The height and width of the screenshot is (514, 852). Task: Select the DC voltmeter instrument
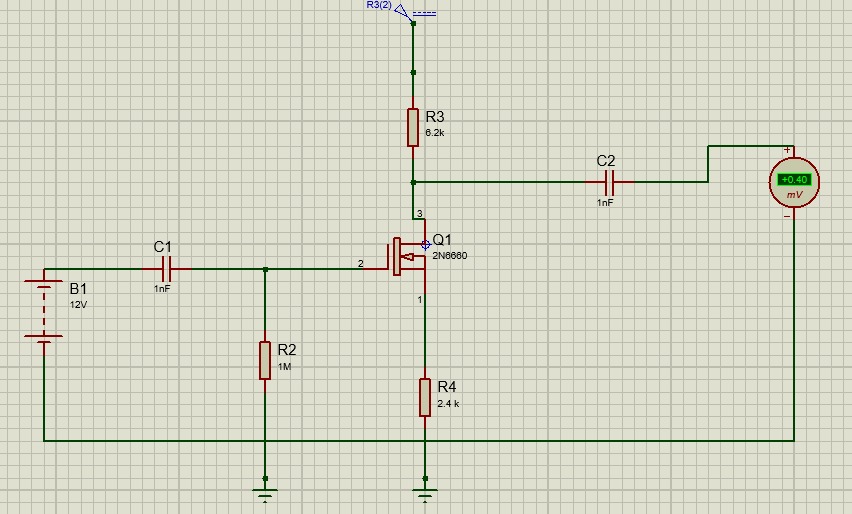(794, 182)
